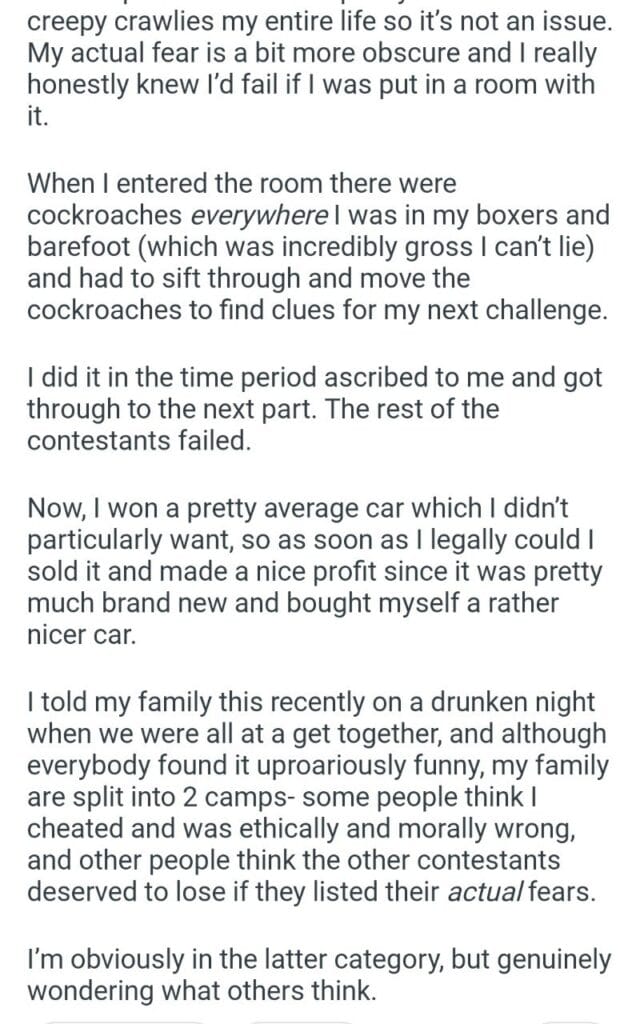This screenshot has width=644, height=1024.
Task: Click the paragraph starting "When I entered the room"
Action: coord(315,248)
